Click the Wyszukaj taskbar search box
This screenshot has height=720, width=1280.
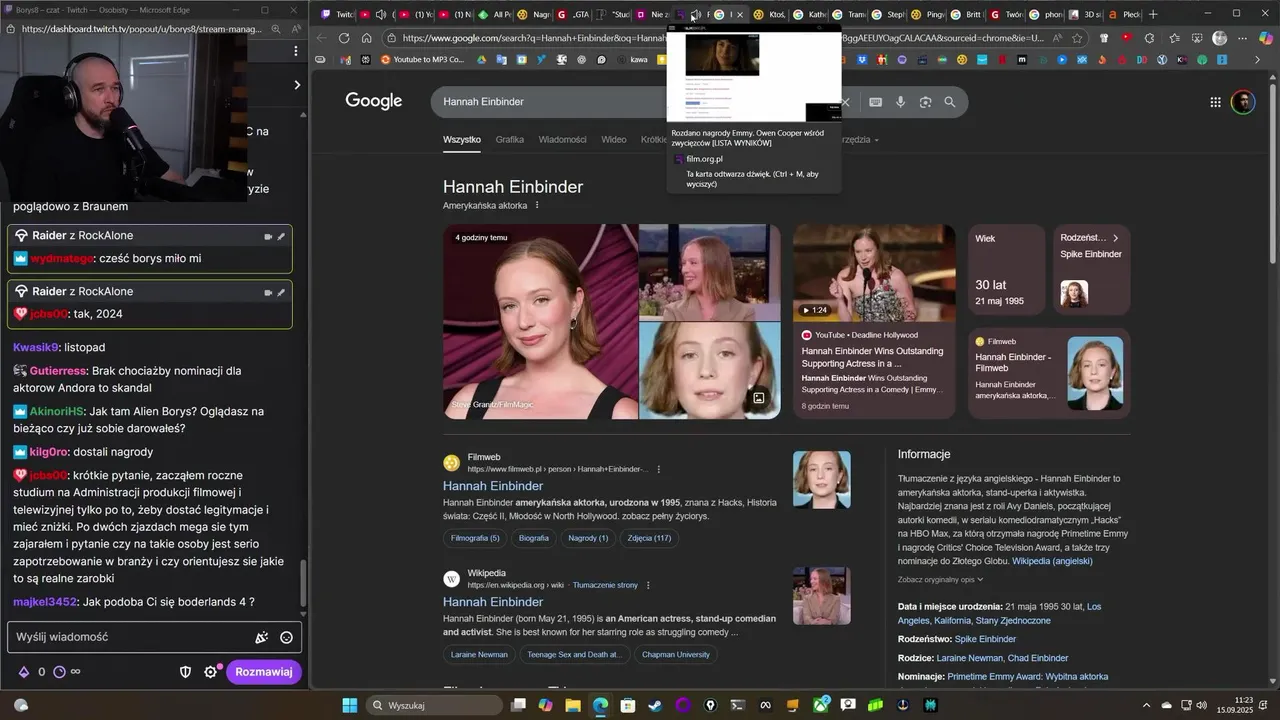point(433,705)
